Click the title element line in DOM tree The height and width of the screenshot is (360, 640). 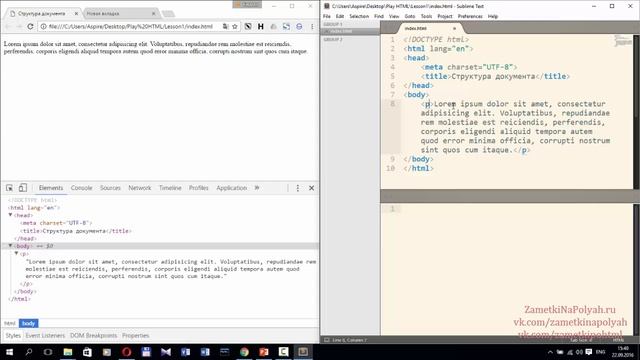[76, 231]
